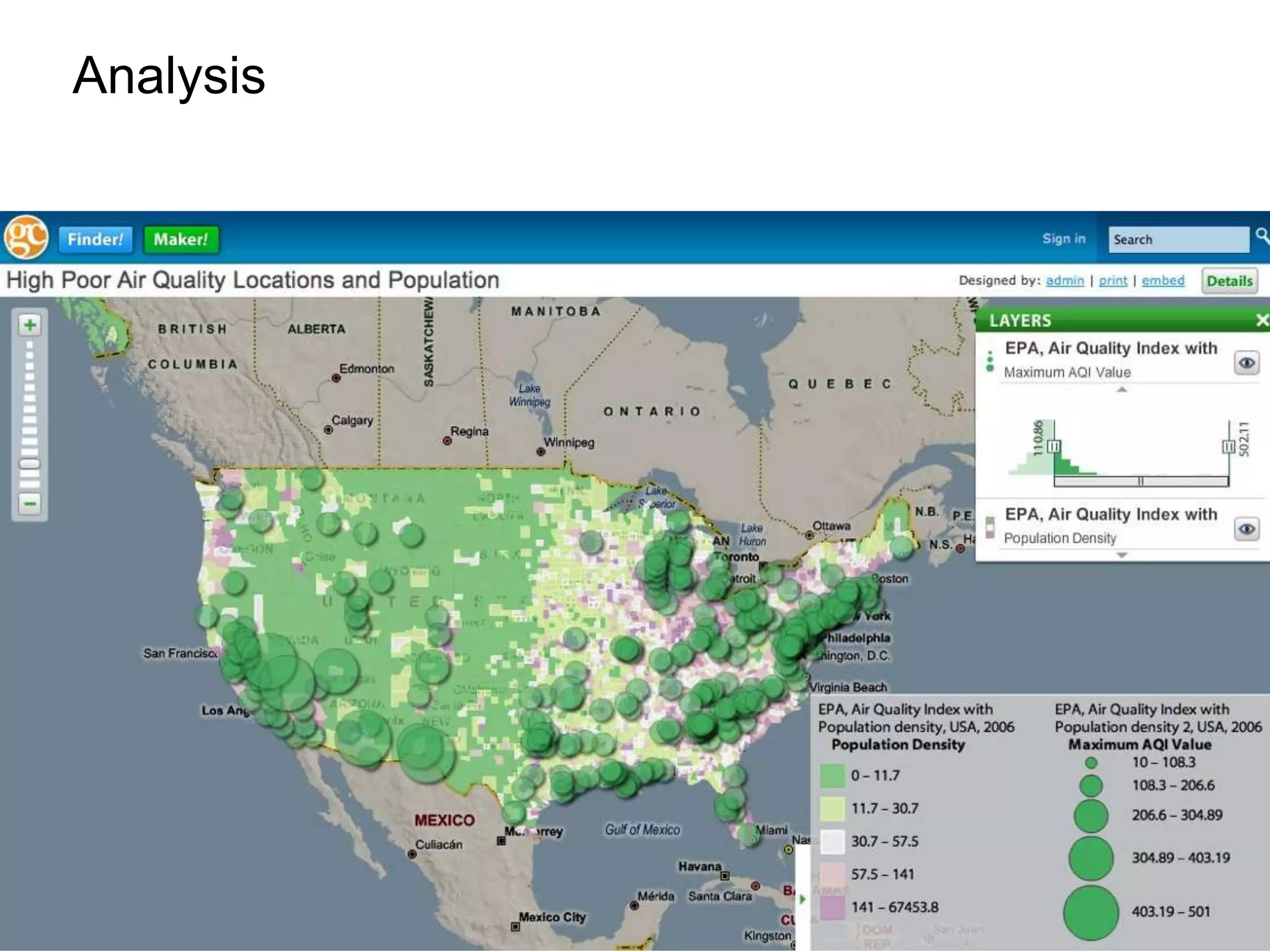Click the Mérida city marker
The width and height of the screenshot is (1270, 952).
click(634, 906)
